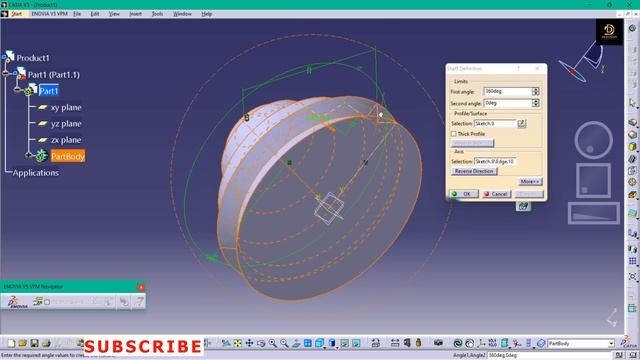Increment the Second angle spinner

coord(536,101)
